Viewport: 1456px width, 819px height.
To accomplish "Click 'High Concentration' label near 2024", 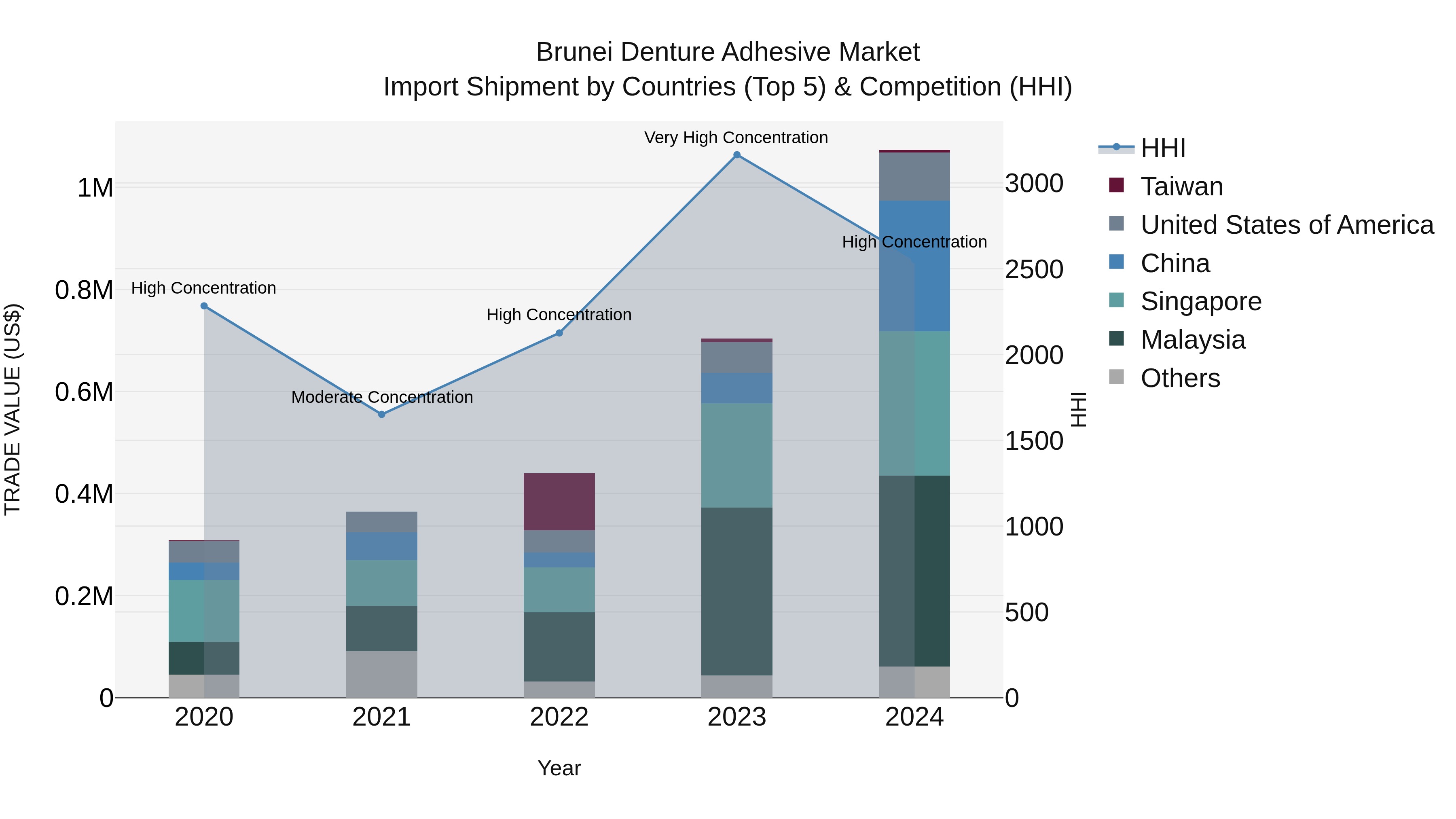I will point(914,242).
